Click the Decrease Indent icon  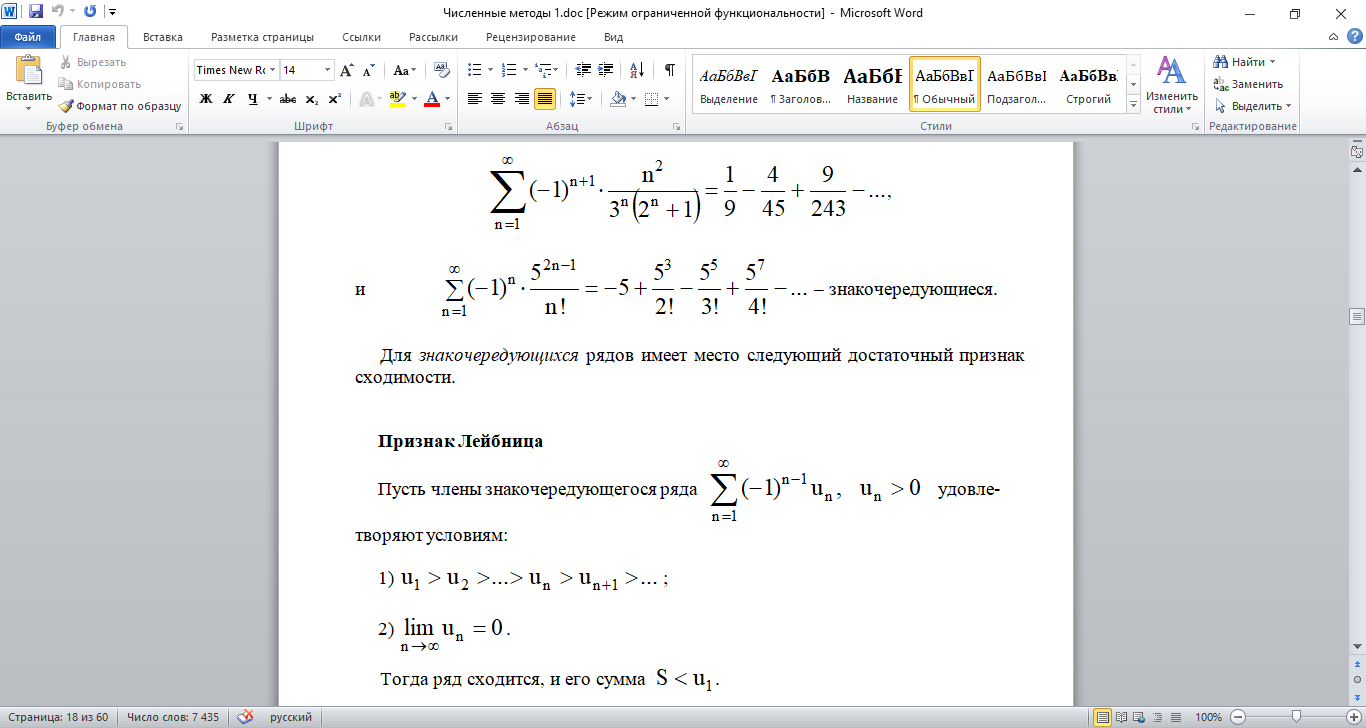[x=581, y=70]
